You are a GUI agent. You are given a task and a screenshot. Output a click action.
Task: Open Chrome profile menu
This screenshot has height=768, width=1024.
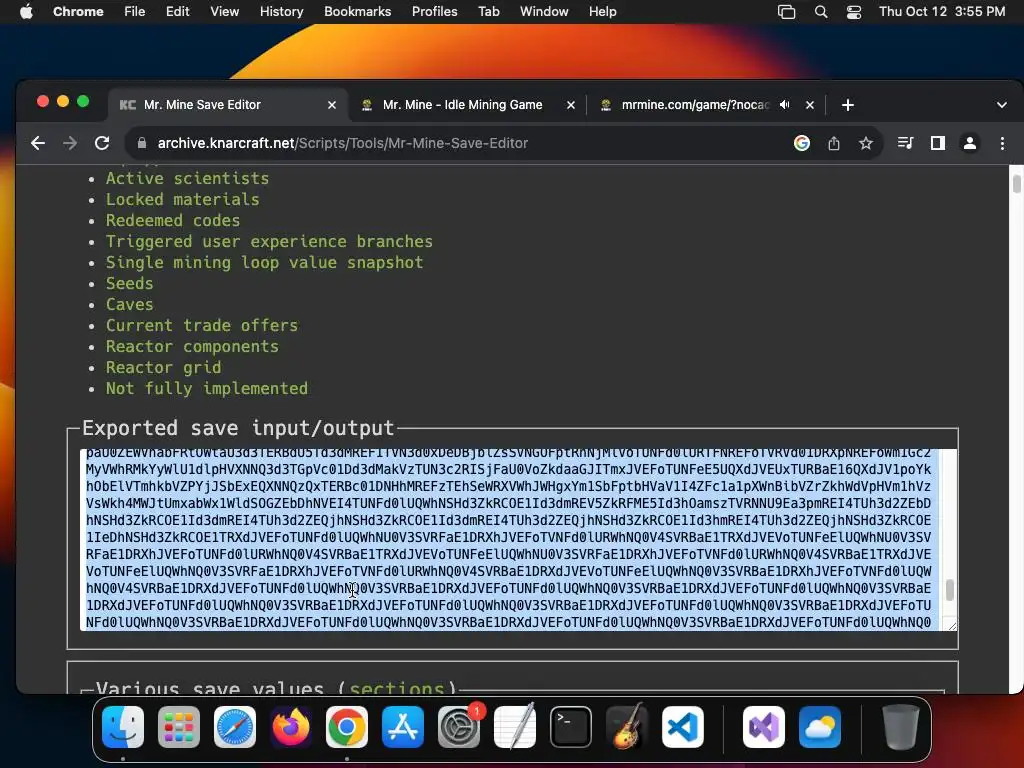coord(970,143)
